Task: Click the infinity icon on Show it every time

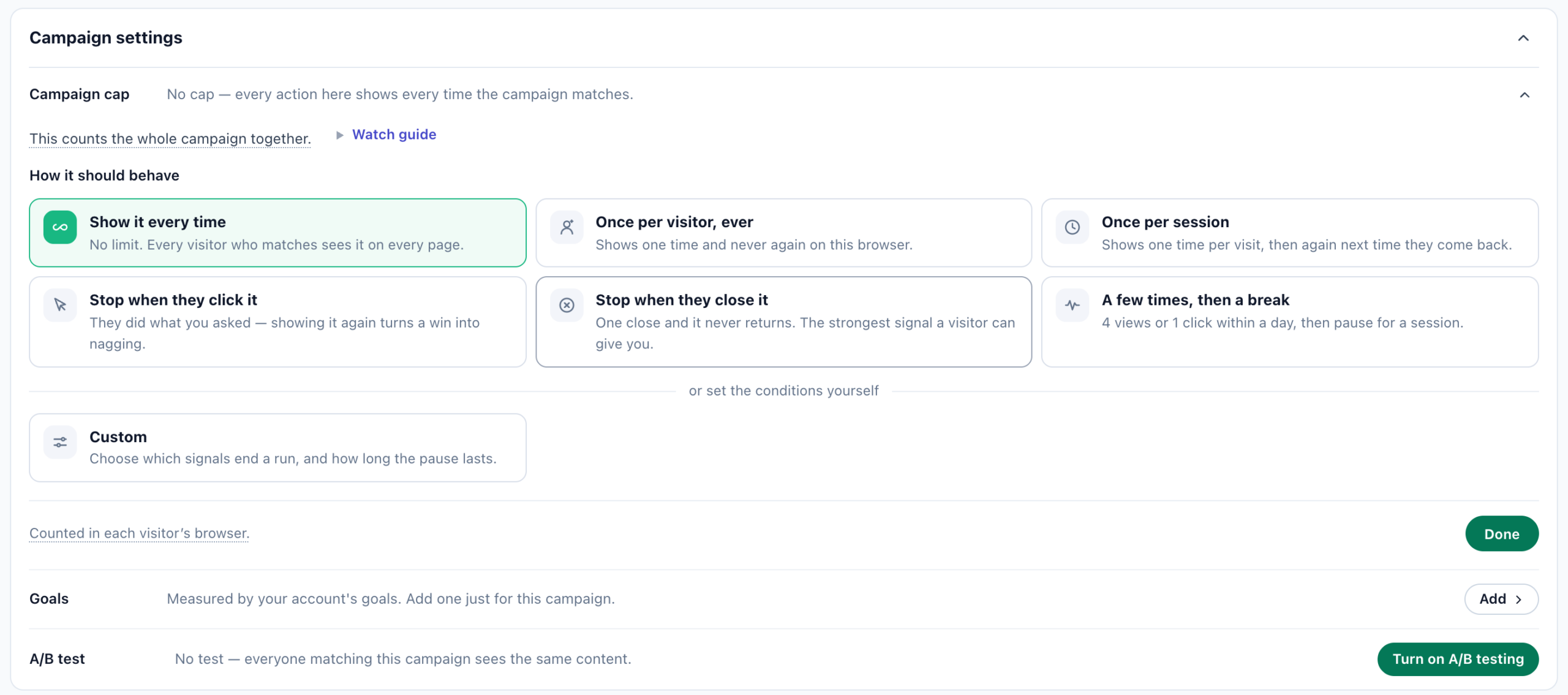Action: [60, 227]
